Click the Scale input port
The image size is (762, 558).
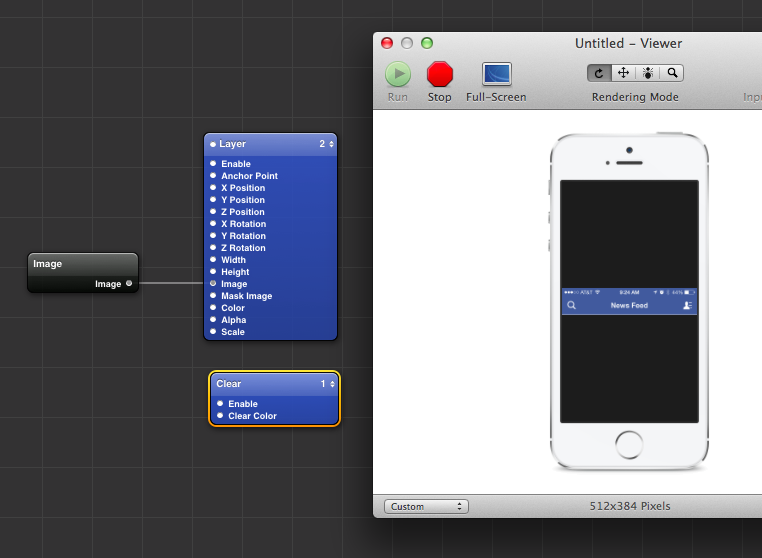[213, 331]
